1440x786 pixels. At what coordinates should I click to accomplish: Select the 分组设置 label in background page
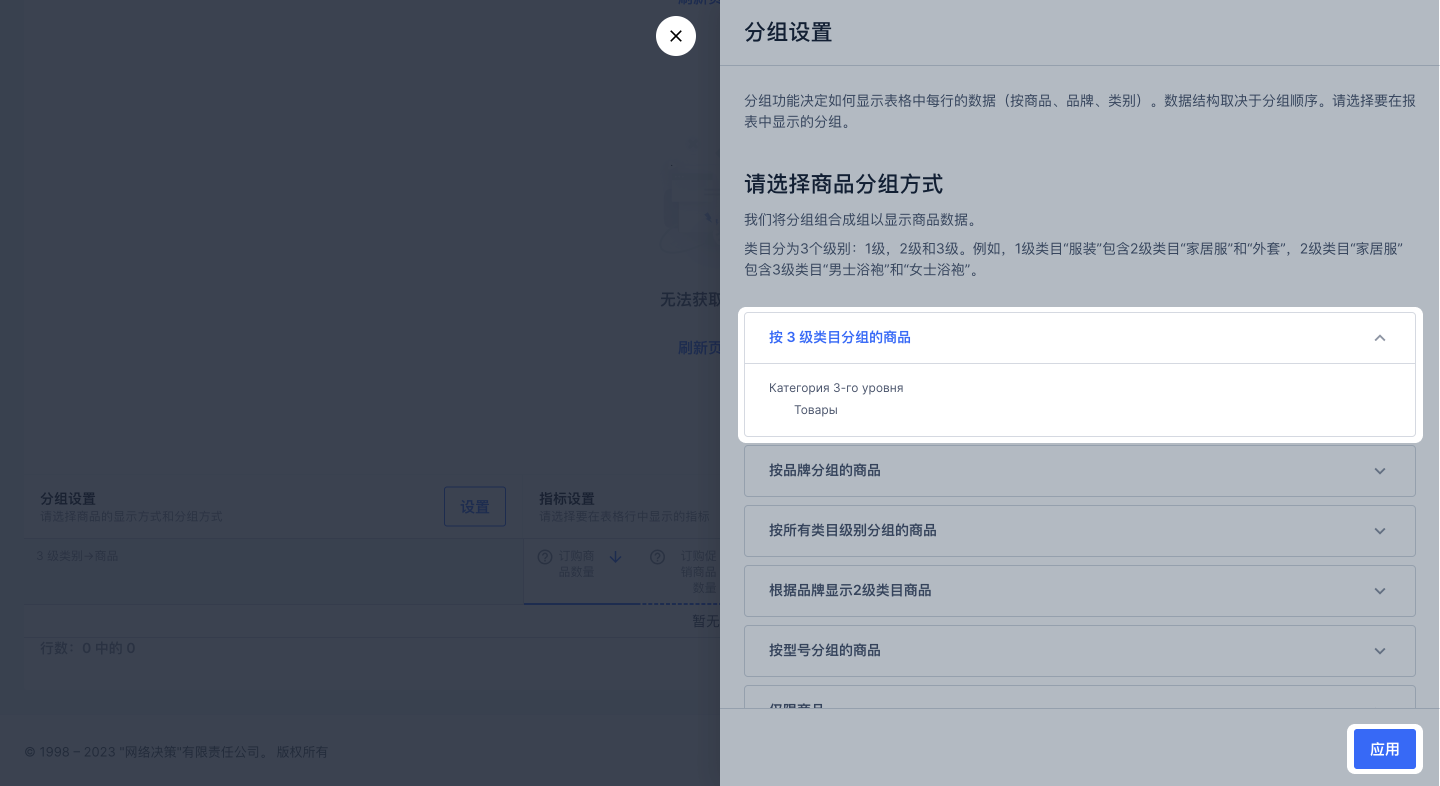point(68,499)
